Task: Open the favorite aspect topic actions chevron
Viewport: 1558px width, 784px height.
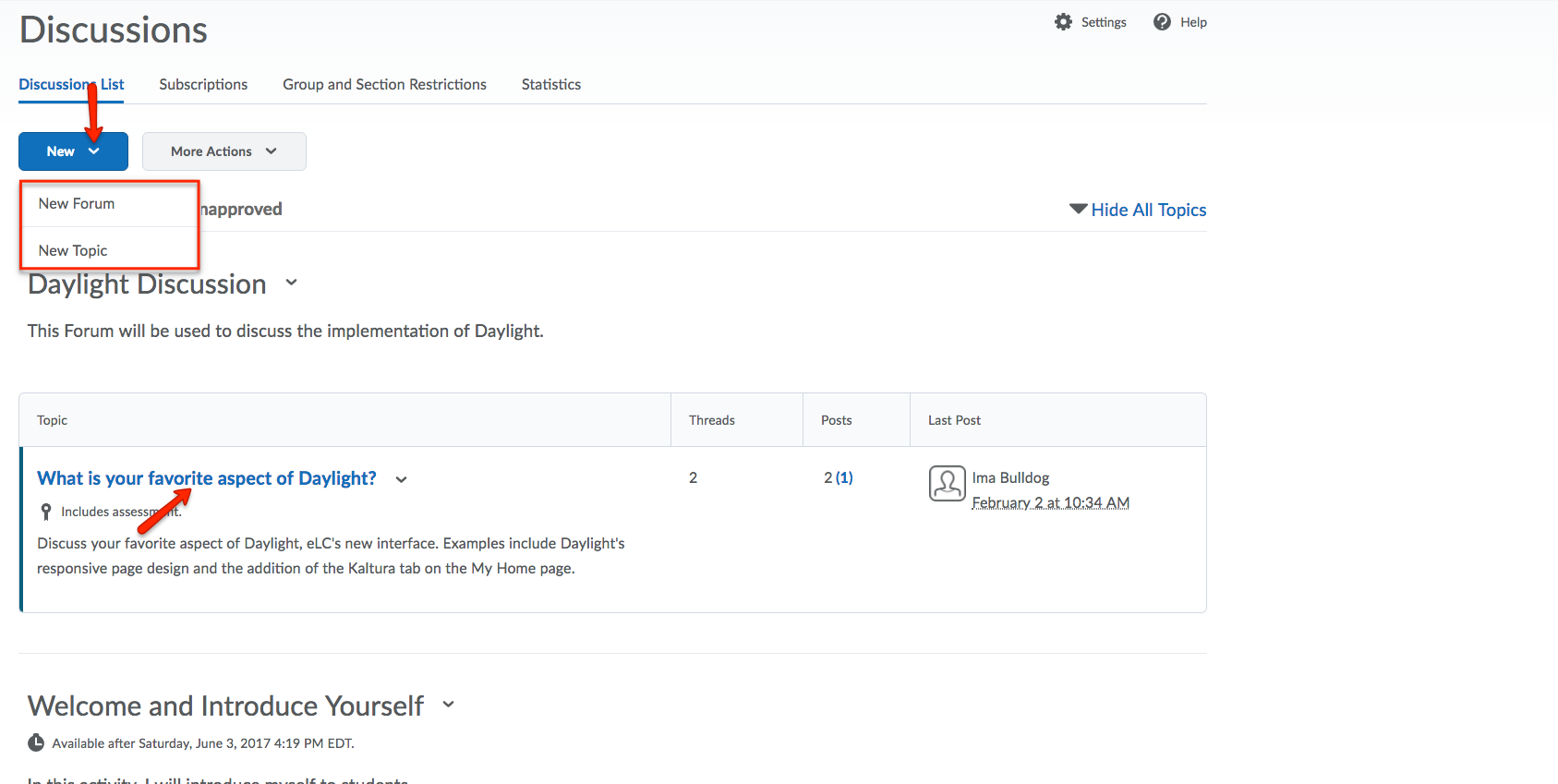Action: (401, 479)
